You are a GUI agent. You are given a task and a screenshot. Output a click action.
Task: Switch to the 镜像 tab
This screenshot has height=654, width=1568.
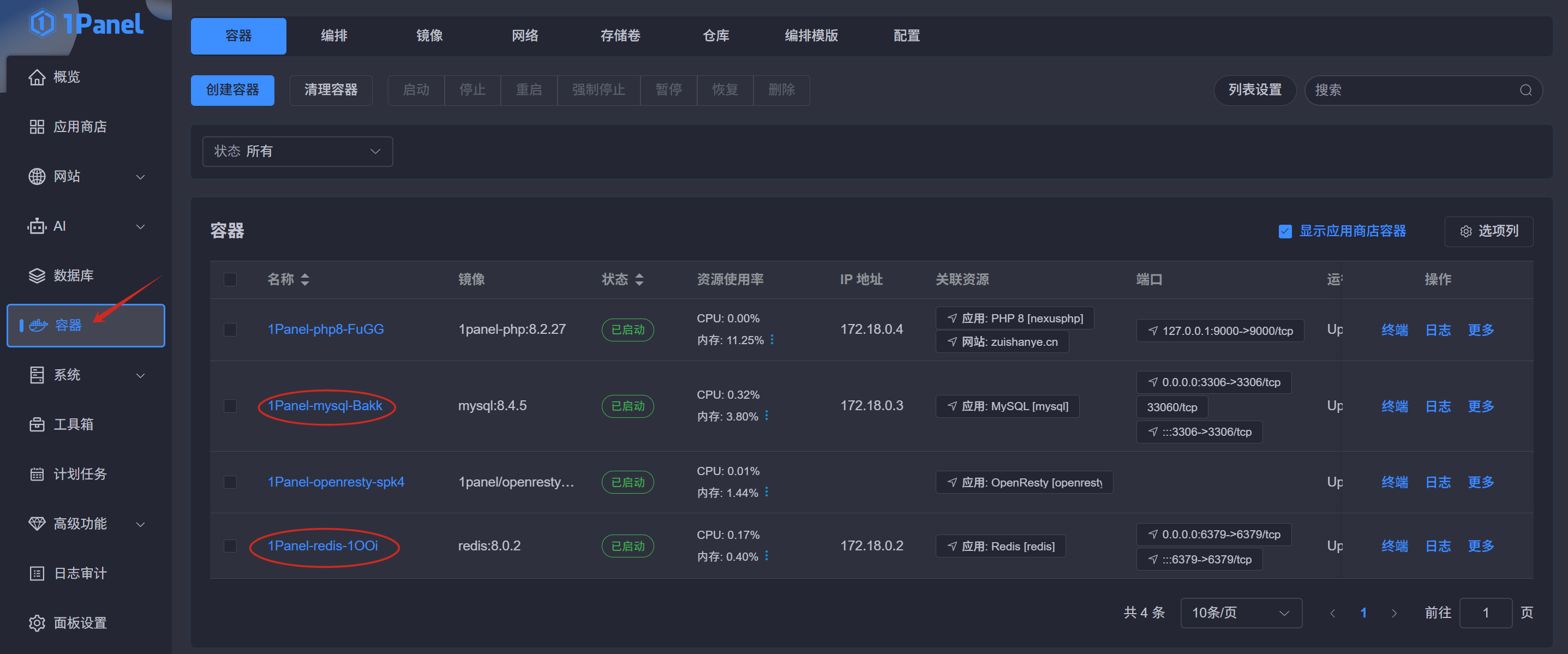tap(429, 36)
